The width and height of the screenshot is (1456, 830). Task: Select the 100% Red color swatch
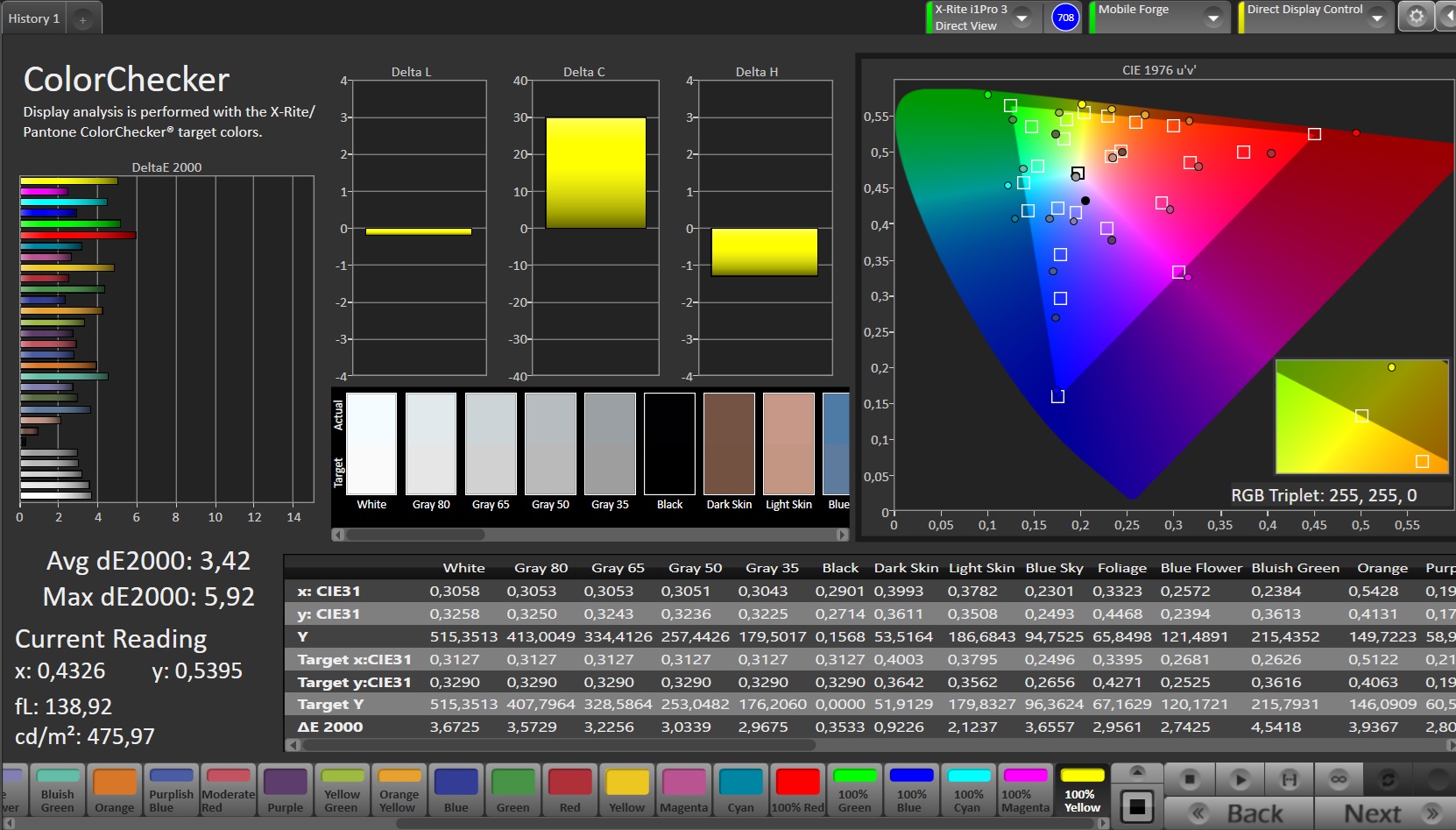797,790
